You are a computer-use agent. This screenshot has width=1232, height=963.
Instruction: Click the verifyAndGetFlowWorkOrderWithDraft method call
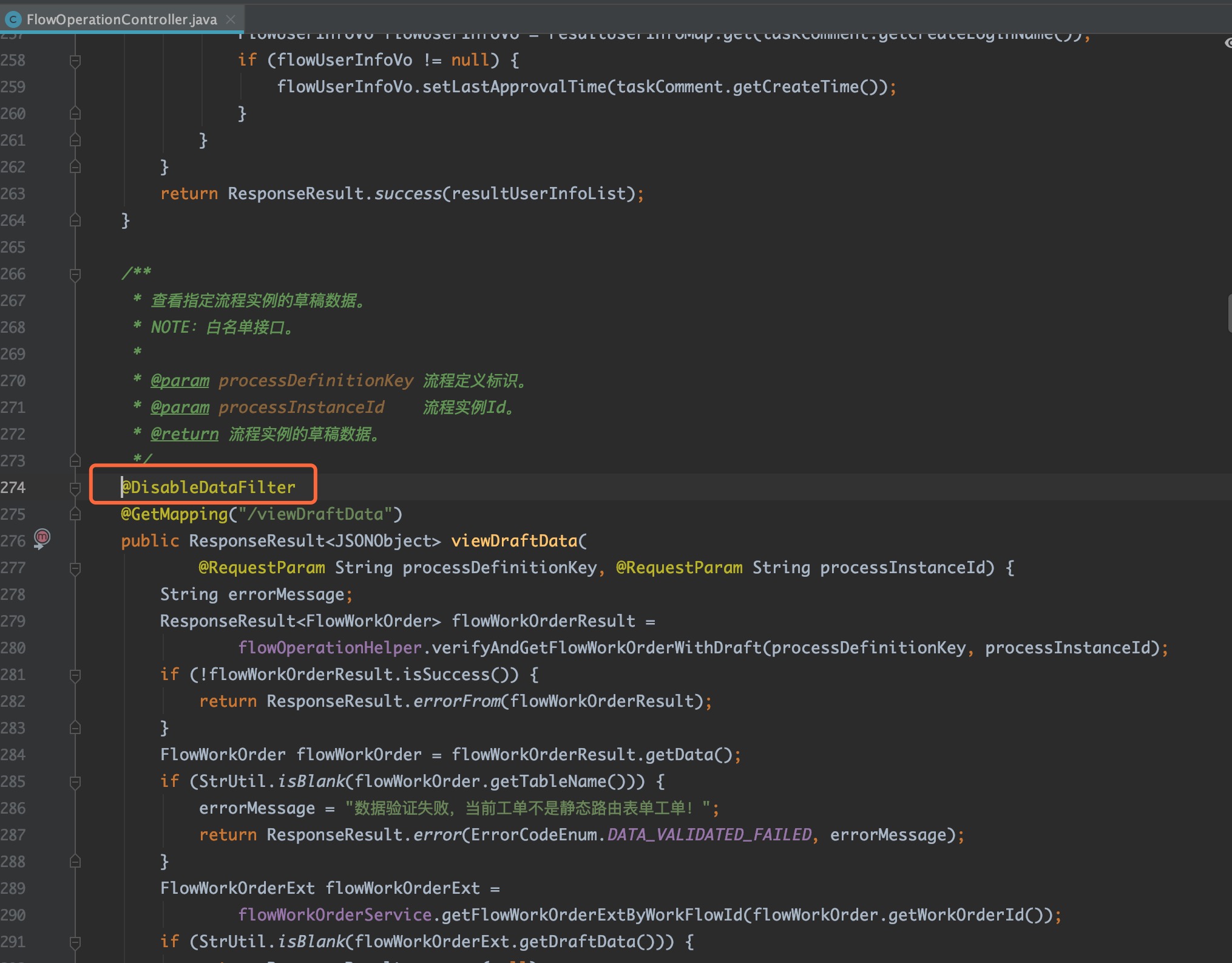[x=597, y=648]
